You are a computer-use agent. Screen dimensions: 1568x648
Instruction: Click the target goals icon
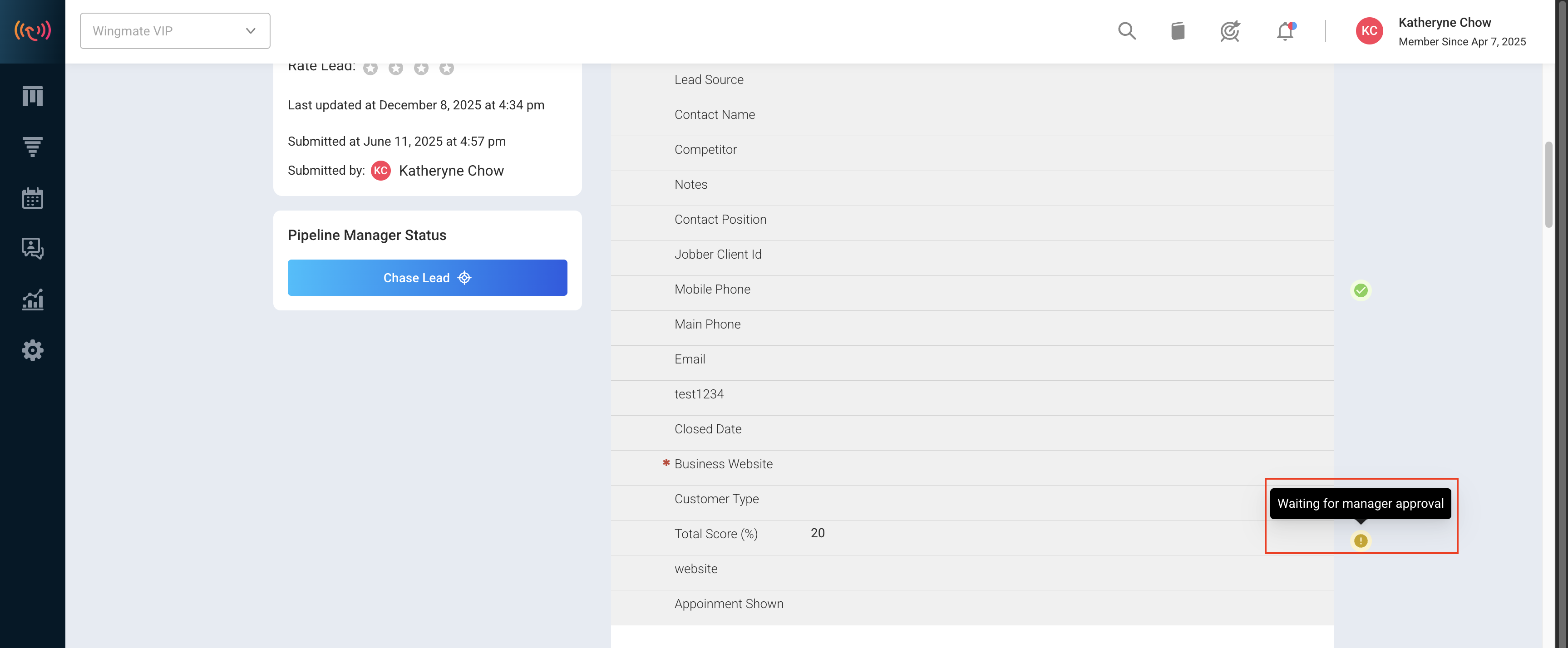click(1229, 31)
